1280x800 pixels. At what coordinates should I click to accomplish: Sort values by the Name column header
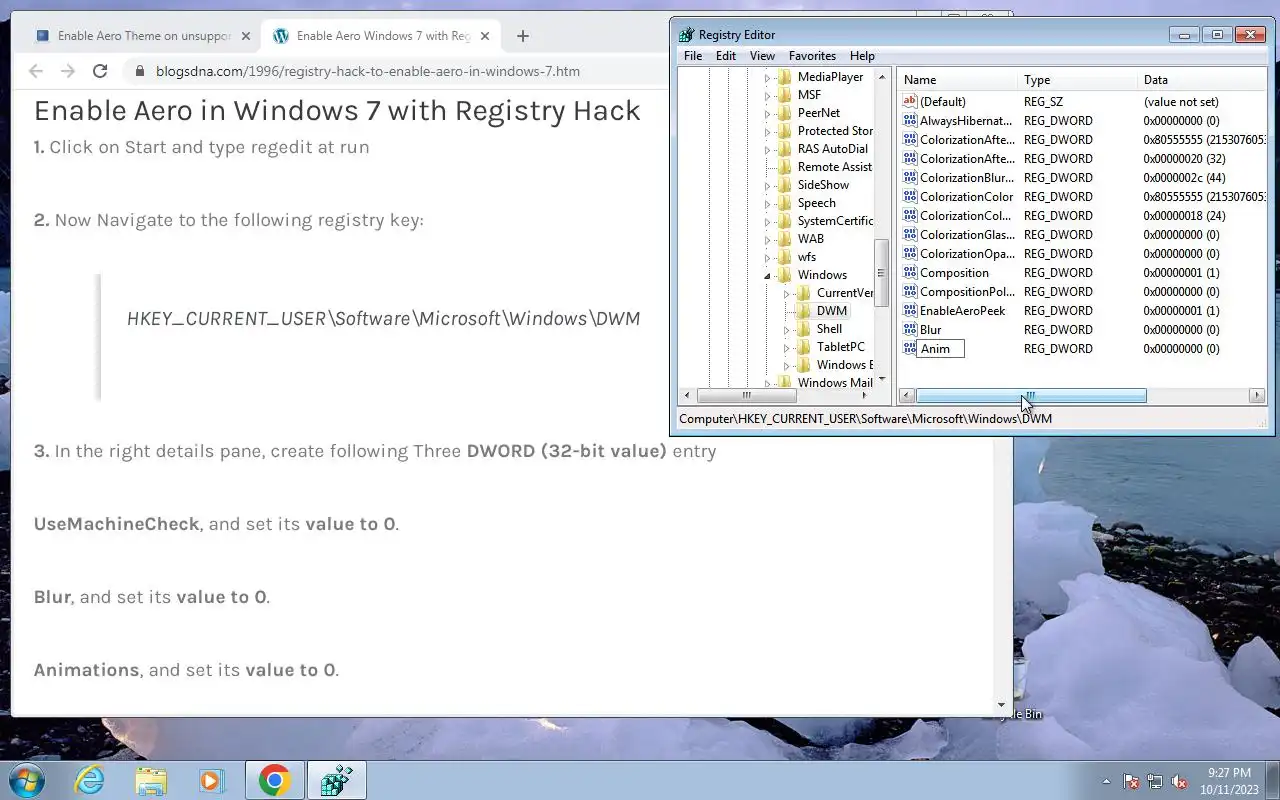pos(958,79)
